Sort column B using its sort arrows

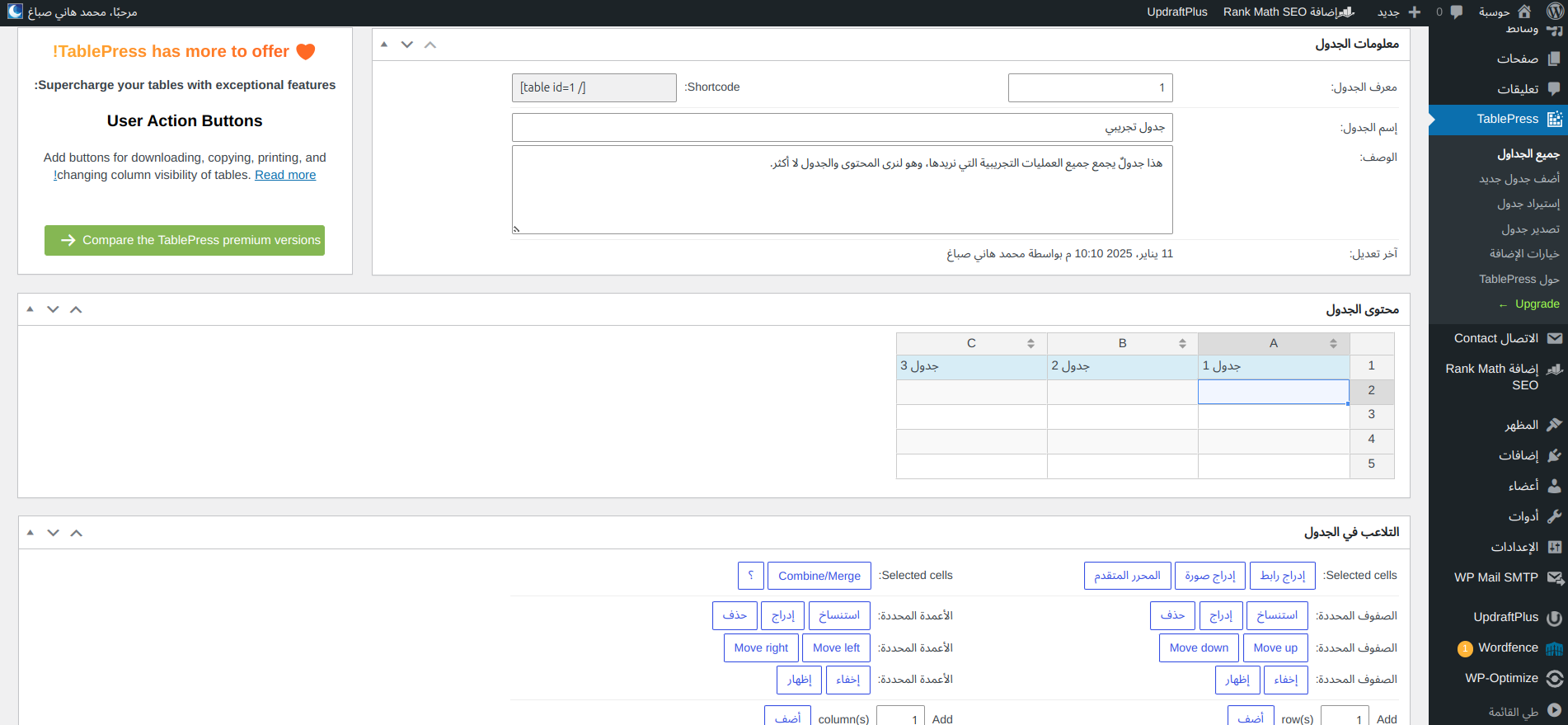click(1182, 344)
